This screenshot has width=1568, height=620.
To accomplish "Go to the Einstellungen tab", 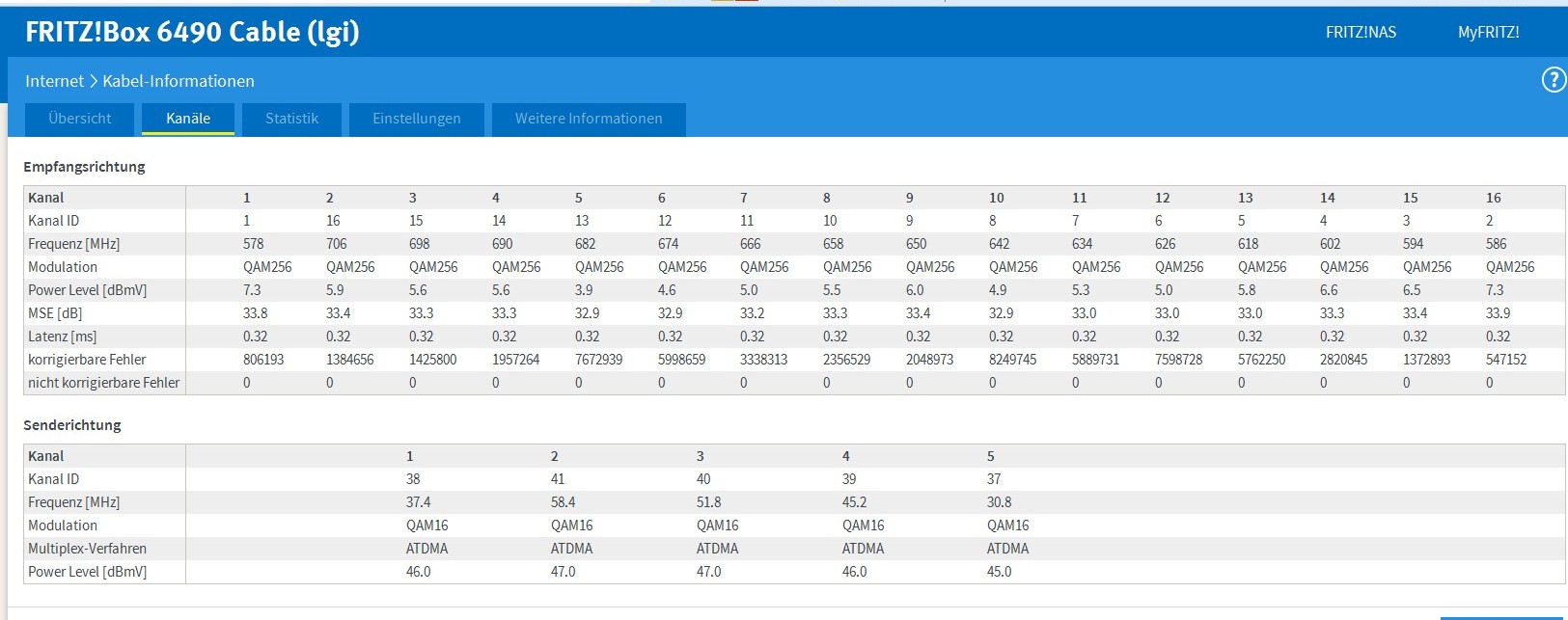I will point(416,119).
